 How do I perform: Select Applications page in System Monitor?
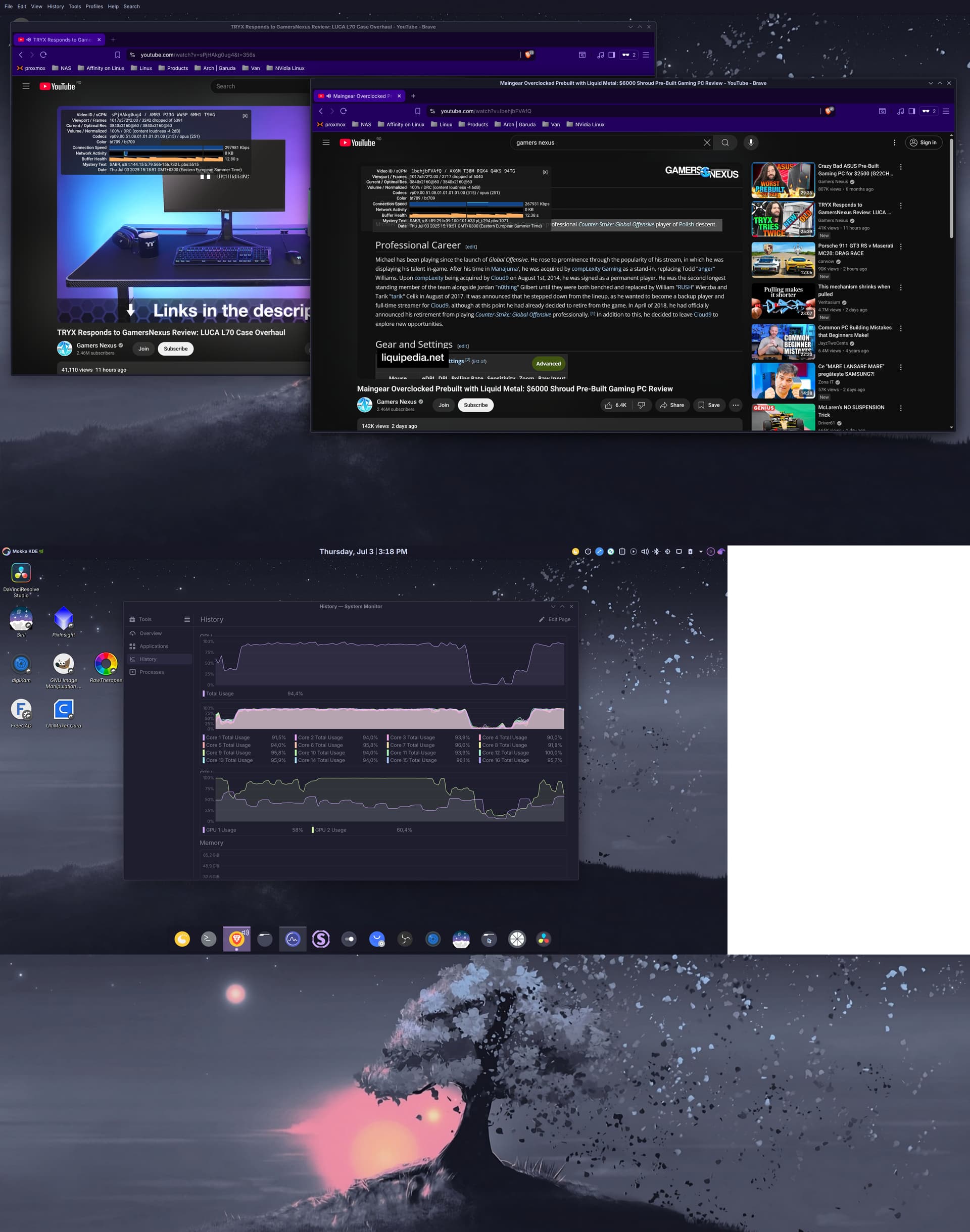coord(160,646)
